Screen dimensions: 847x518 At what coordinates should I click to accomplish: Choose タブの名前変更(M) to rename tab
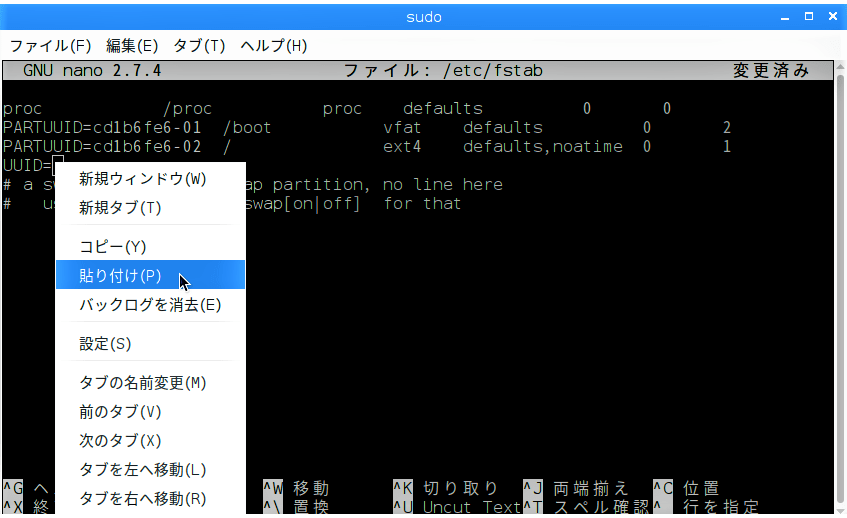[x=142, y=383]
